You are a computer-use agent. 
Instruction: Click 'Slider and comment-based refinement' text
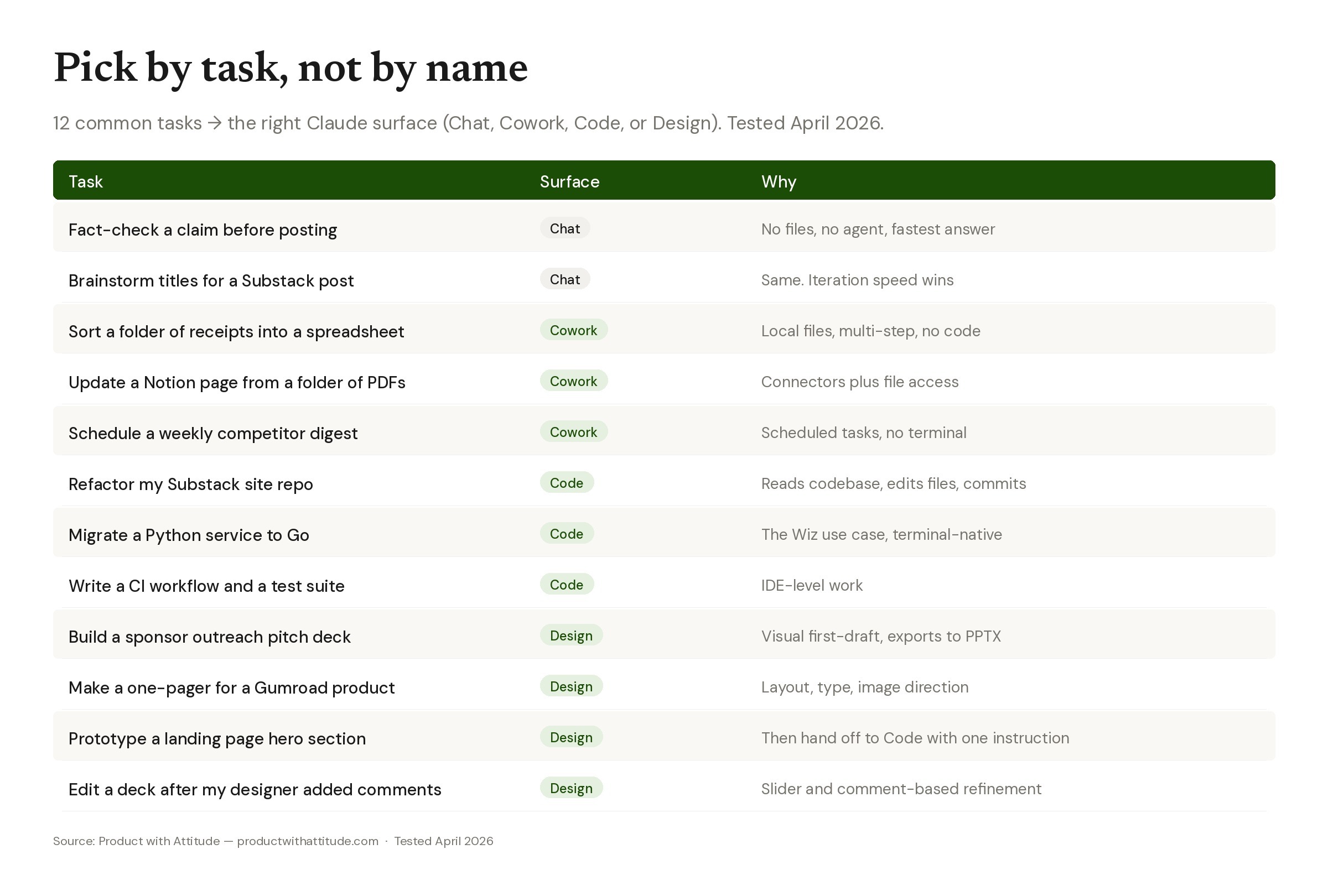coord(901,788)
